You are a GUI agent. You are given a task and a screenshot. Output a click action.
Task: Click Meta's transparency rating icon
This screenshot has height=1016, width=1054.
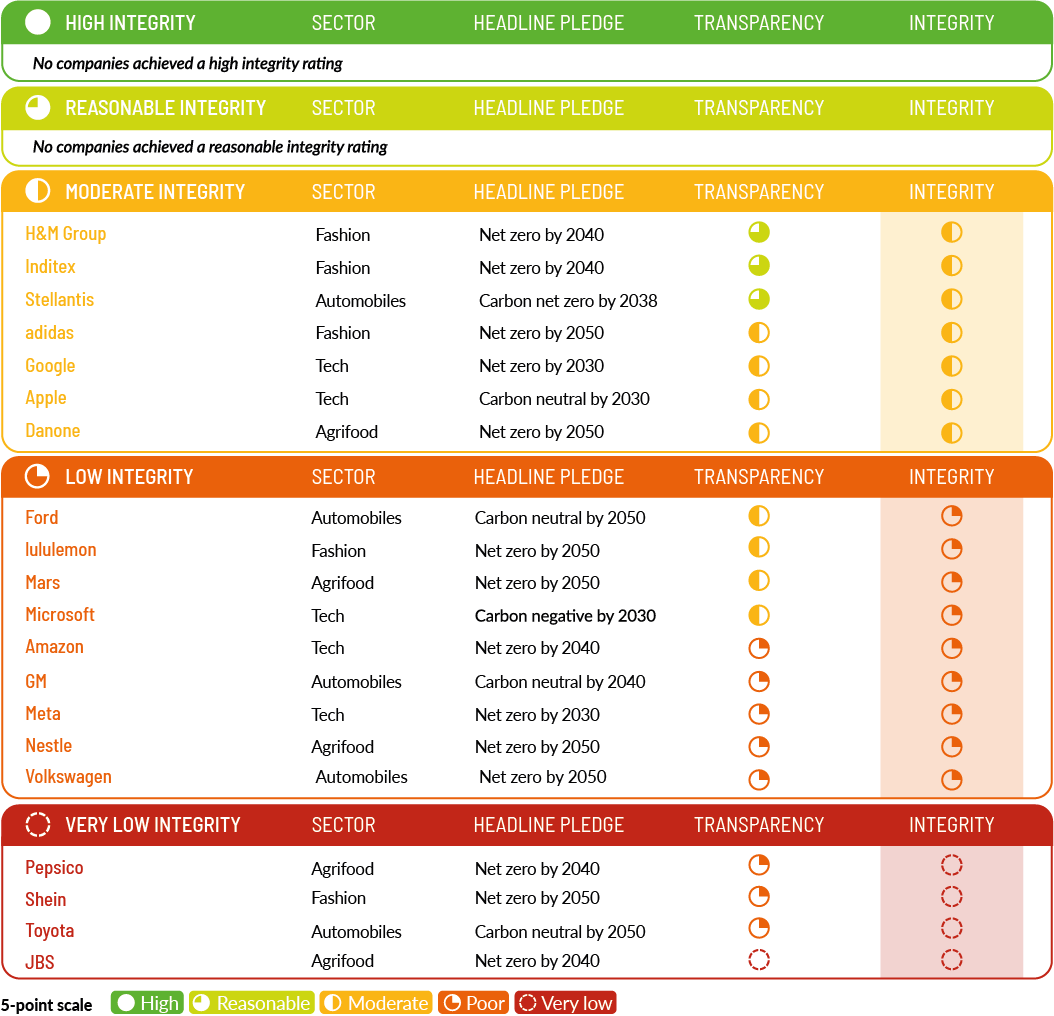coord(759,714)
